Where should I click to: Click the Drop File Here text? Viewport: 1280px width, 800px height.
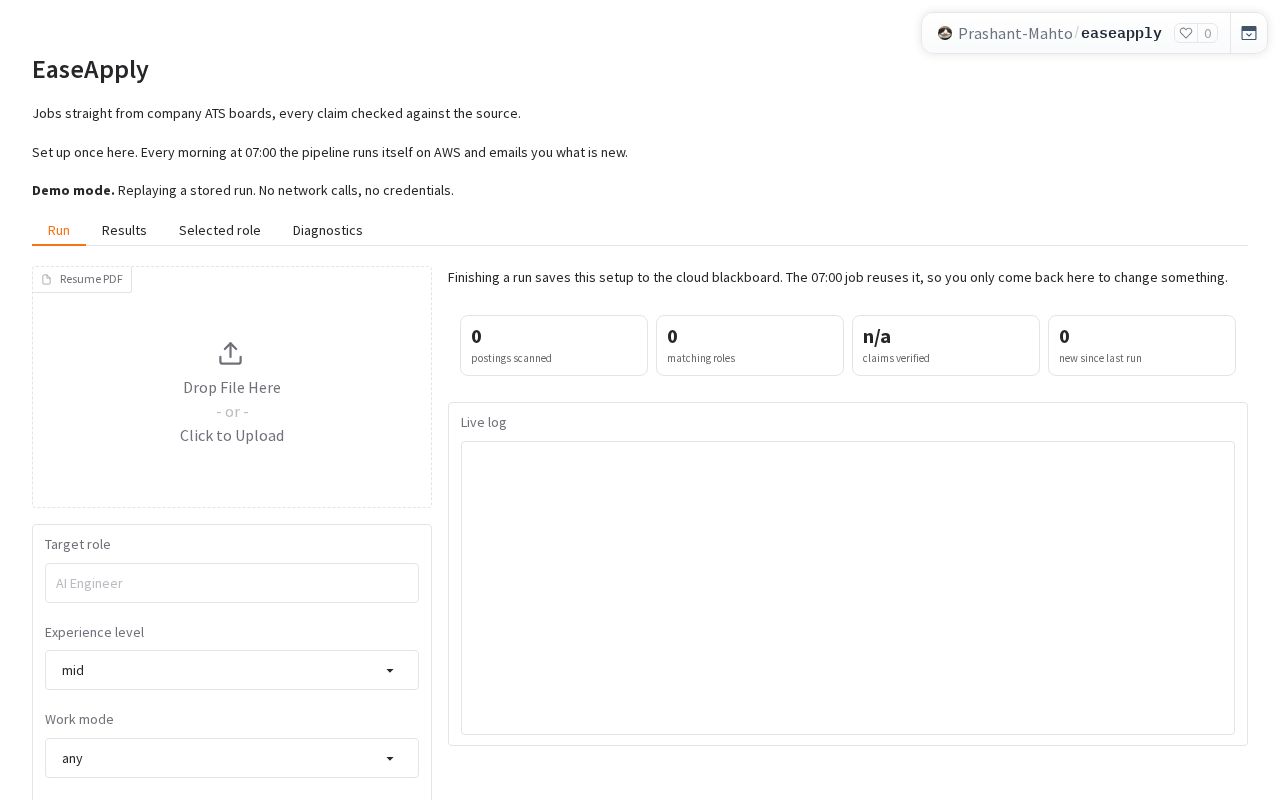click(x=232, y=387)
